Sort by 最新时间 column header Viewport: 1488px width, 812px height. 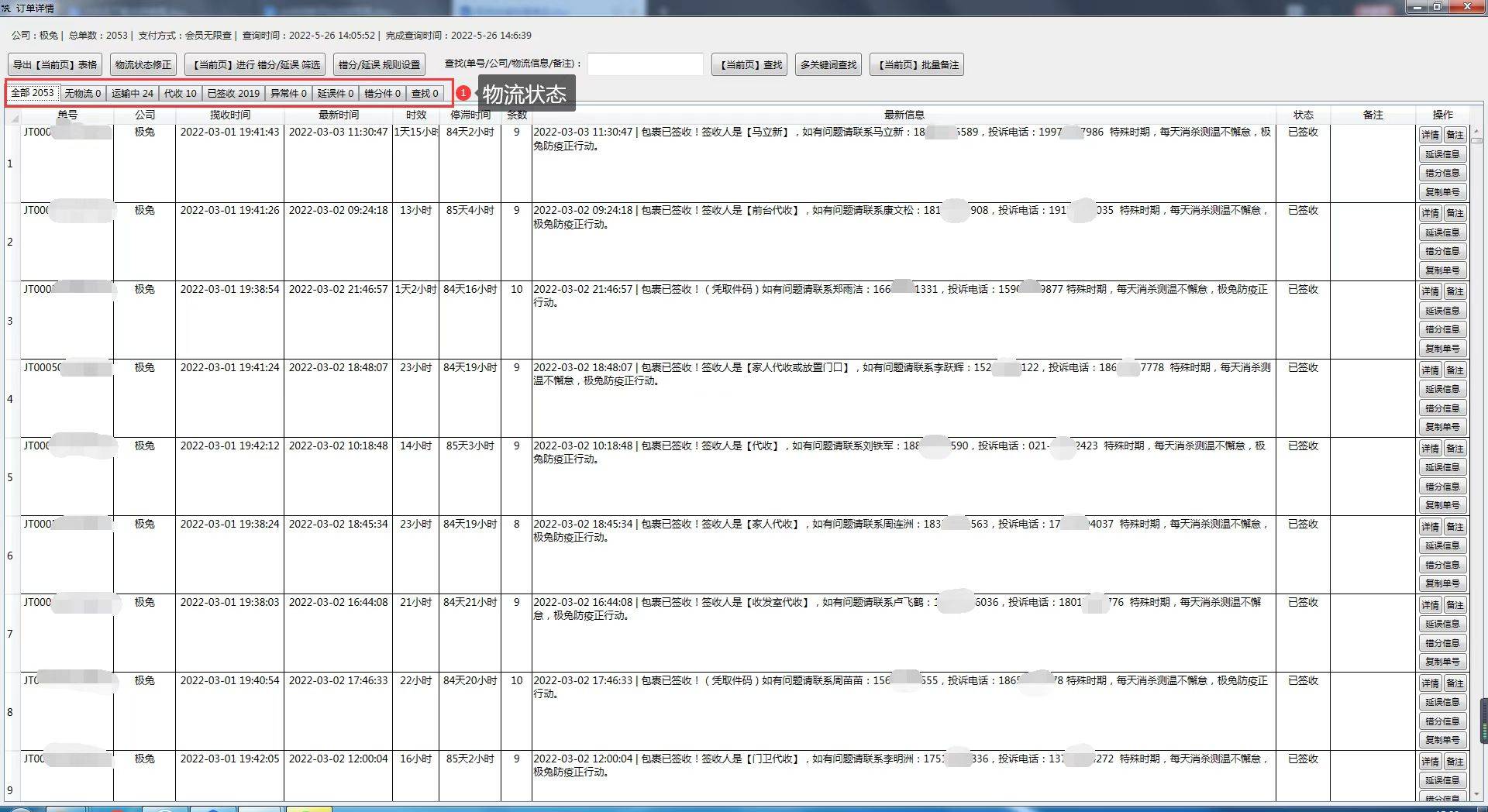click(x=339, y=115)
